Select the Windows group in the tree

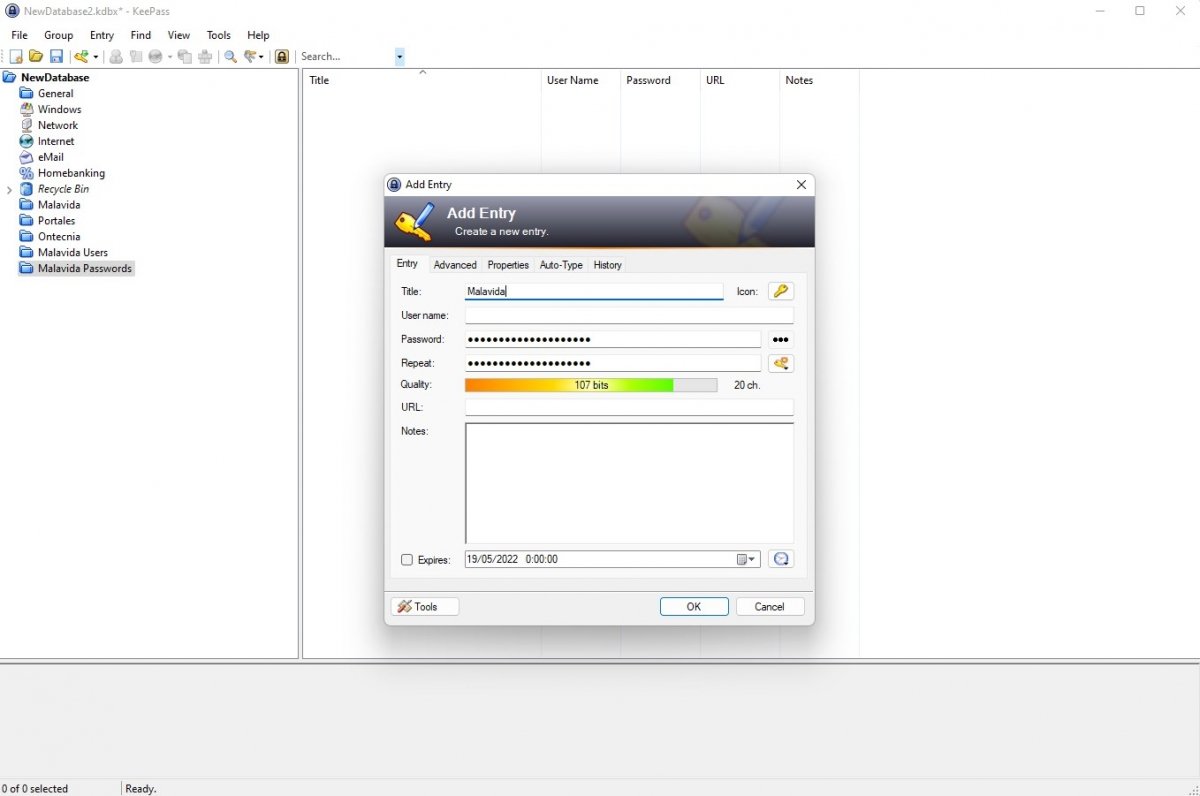(x=60, y=109)
